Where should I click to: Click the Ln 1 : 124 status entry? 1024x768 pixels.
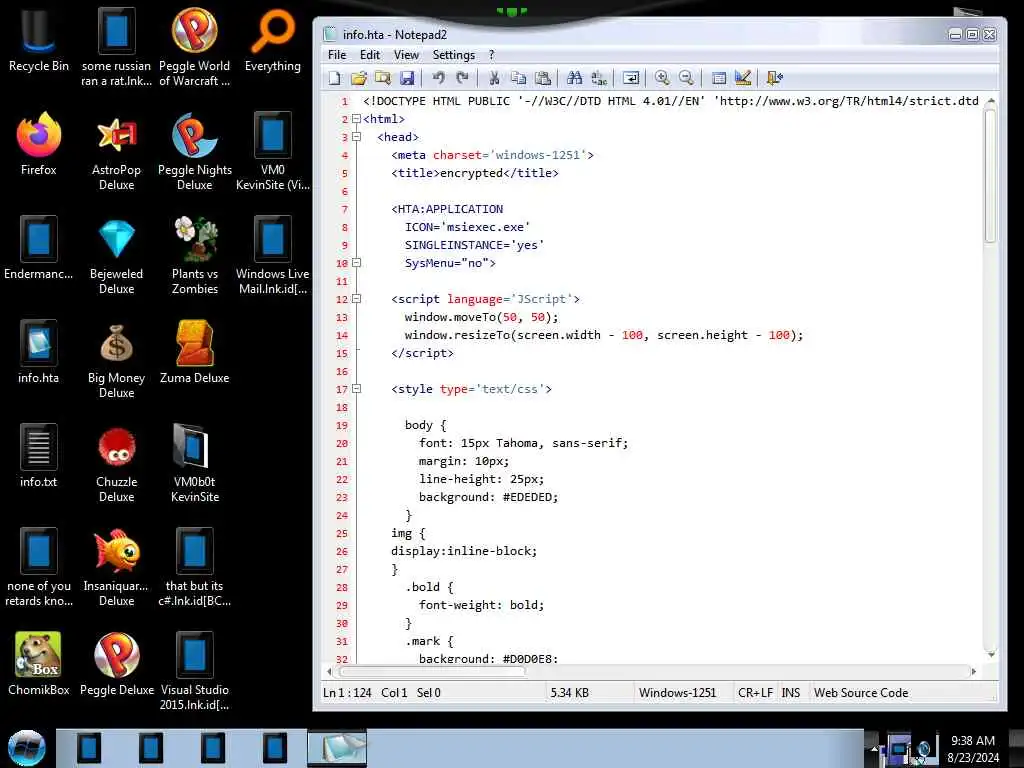pyautogui.click(x=347, y=693)
